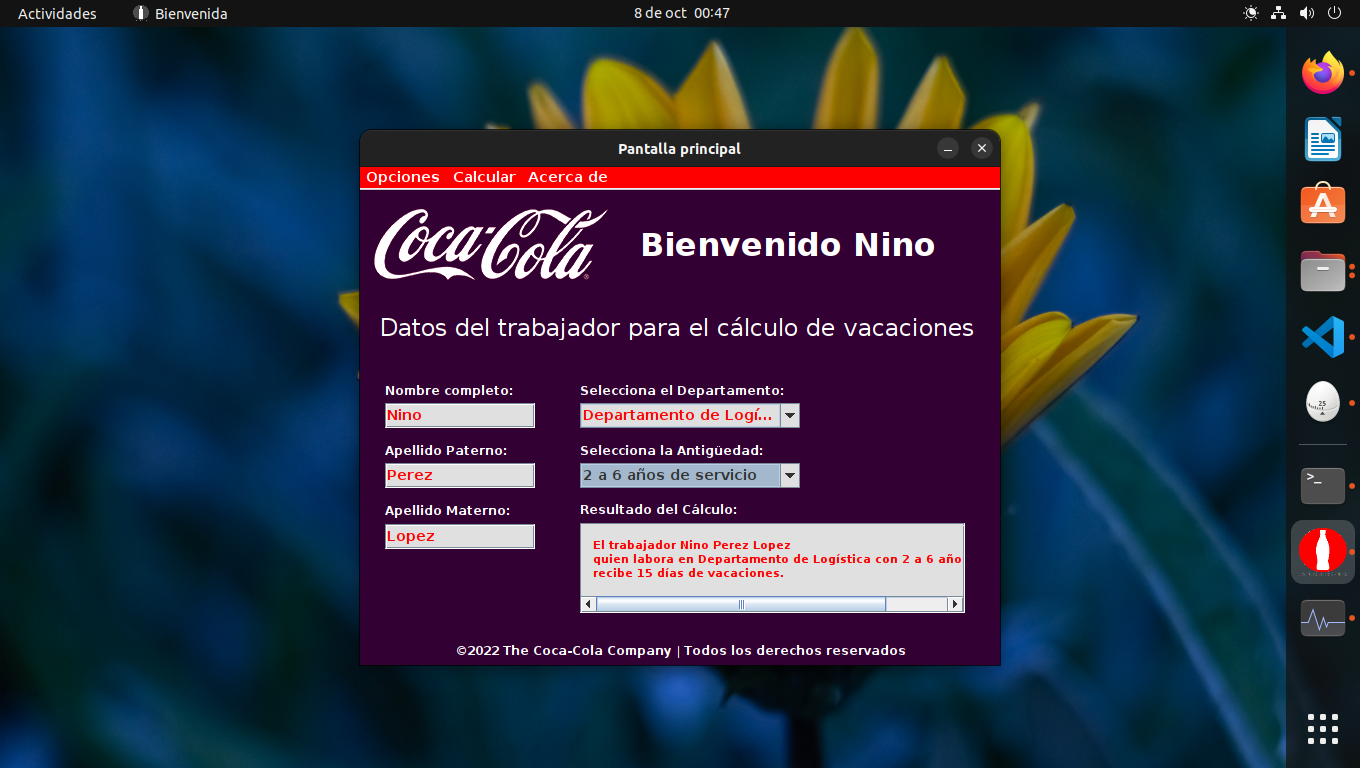This screenshot has height=768, width=1360.
Task: Click the result scrollbar right arrow
Action: tap(956, 604)
